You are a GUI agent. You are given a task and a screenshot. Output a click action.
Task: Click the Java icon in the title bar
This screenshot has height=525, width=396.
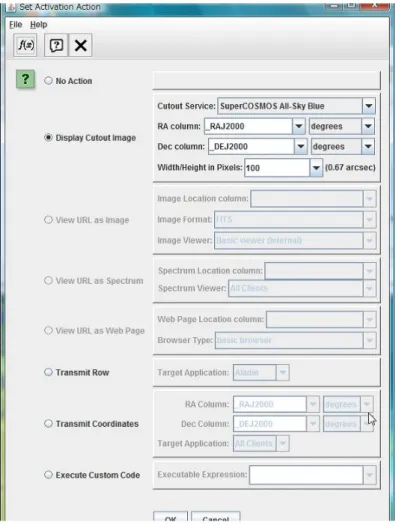pos(11,7)
